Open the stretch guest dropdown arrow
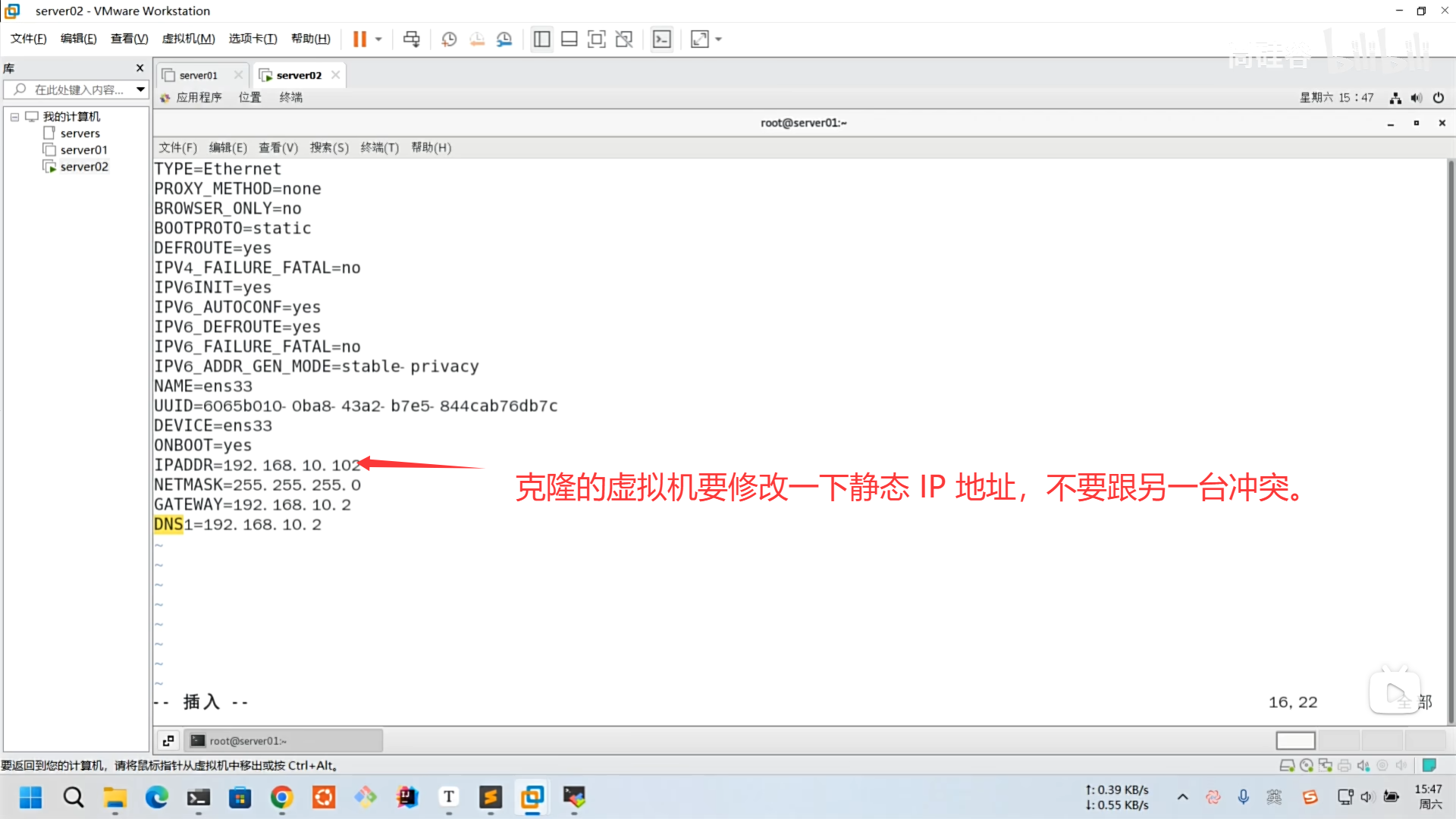The width and height of the screenshot is (1456, 819). click(x=718, y=39)
